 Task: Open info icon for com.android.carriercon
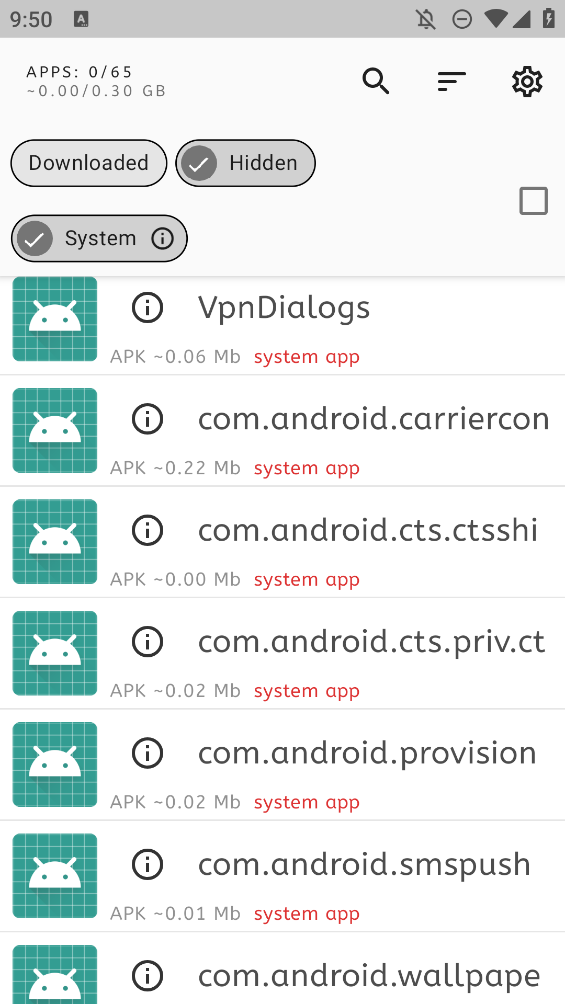point(147,419)
